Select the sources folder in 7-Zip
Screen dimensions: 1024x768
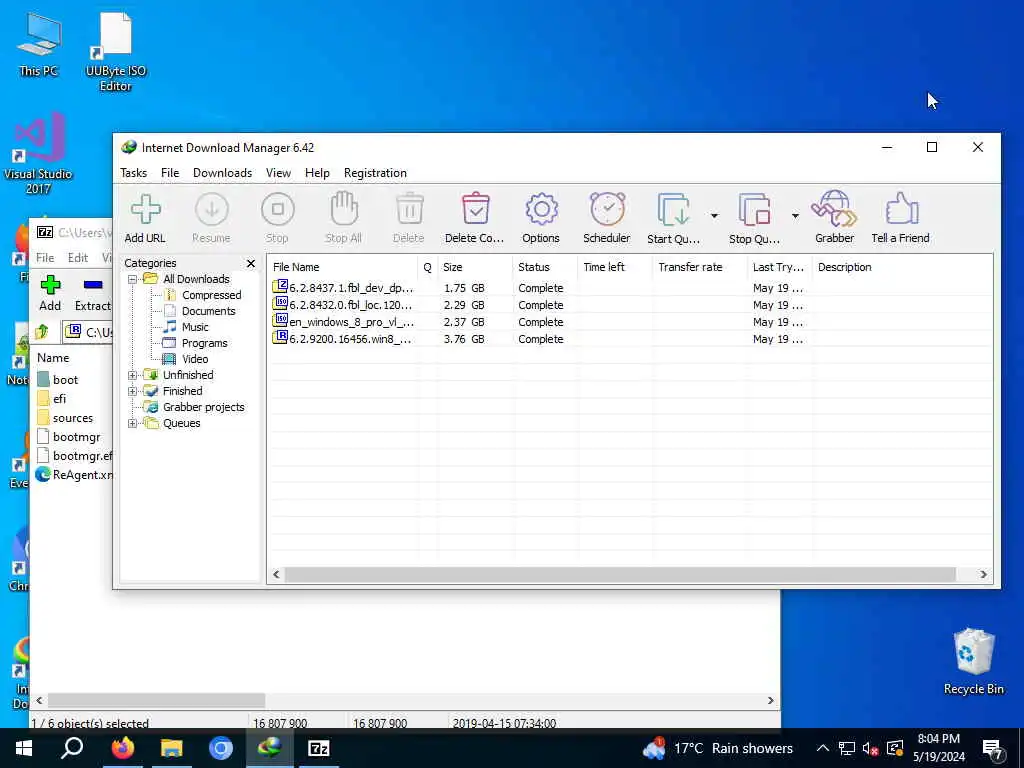pyautogui.click(x=72, y=418)
